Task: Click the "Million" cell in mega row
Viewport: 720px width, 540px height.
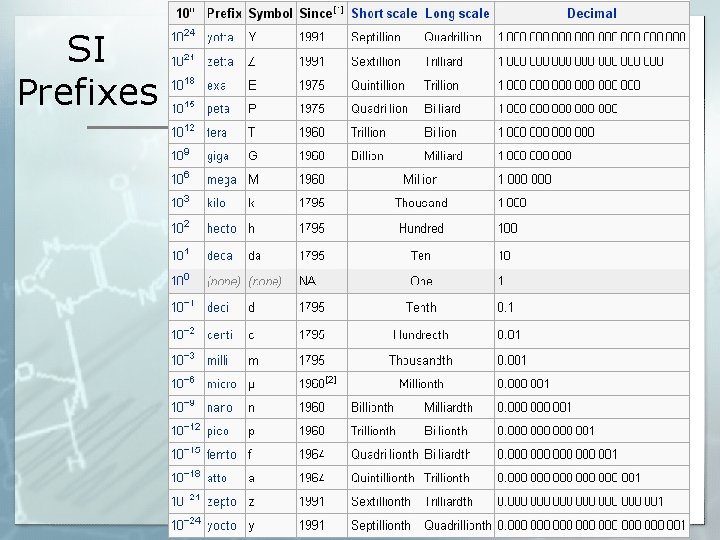Action: point(420,180)
